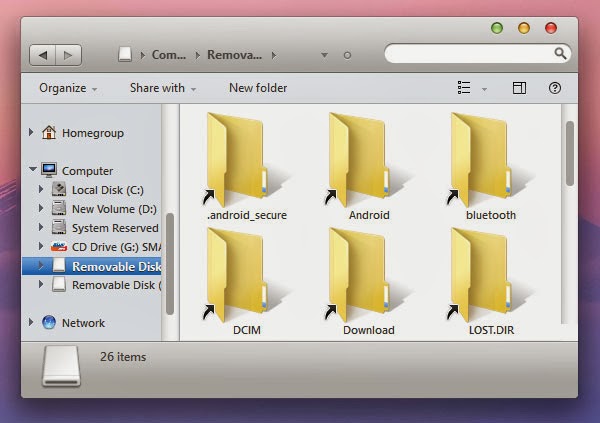Click the System Reserved drive icon

pos(59,227)
